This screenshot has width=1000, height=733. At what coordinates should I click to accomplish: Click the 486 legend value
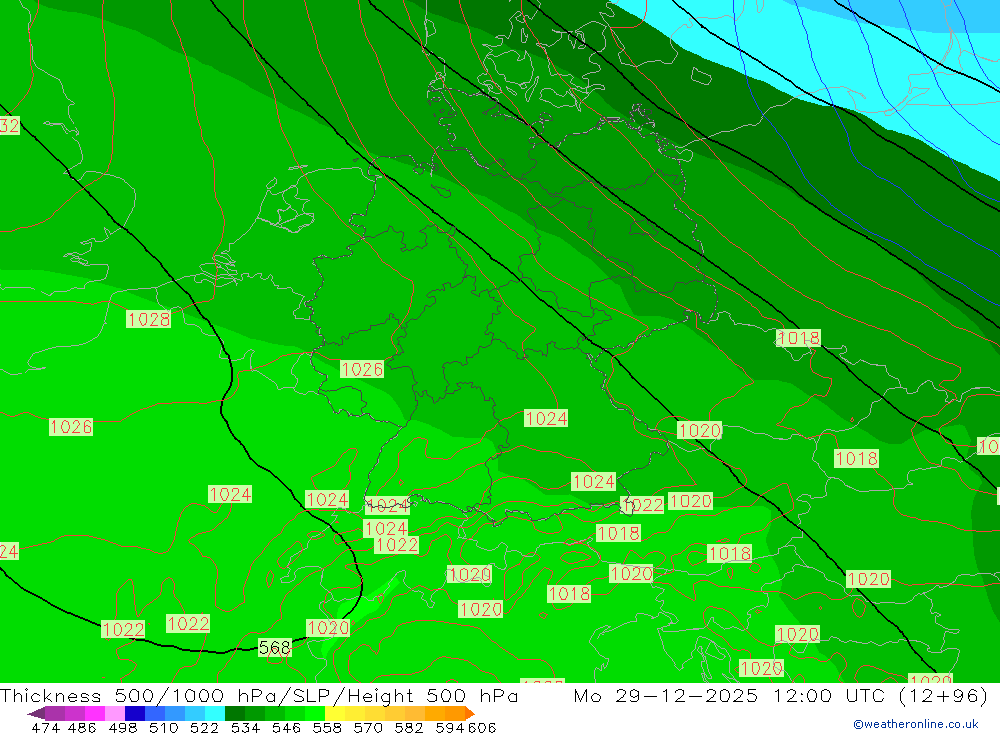pos(82,728)
